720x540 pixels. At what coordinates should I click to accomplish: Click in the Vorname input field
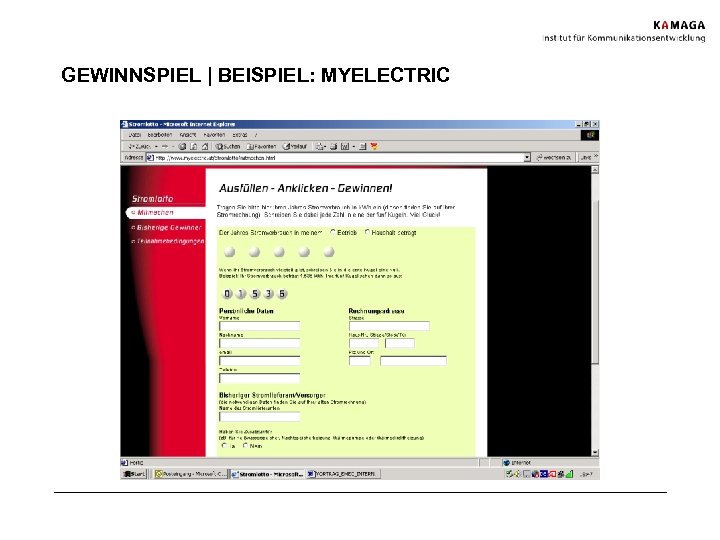click(259, 326)
